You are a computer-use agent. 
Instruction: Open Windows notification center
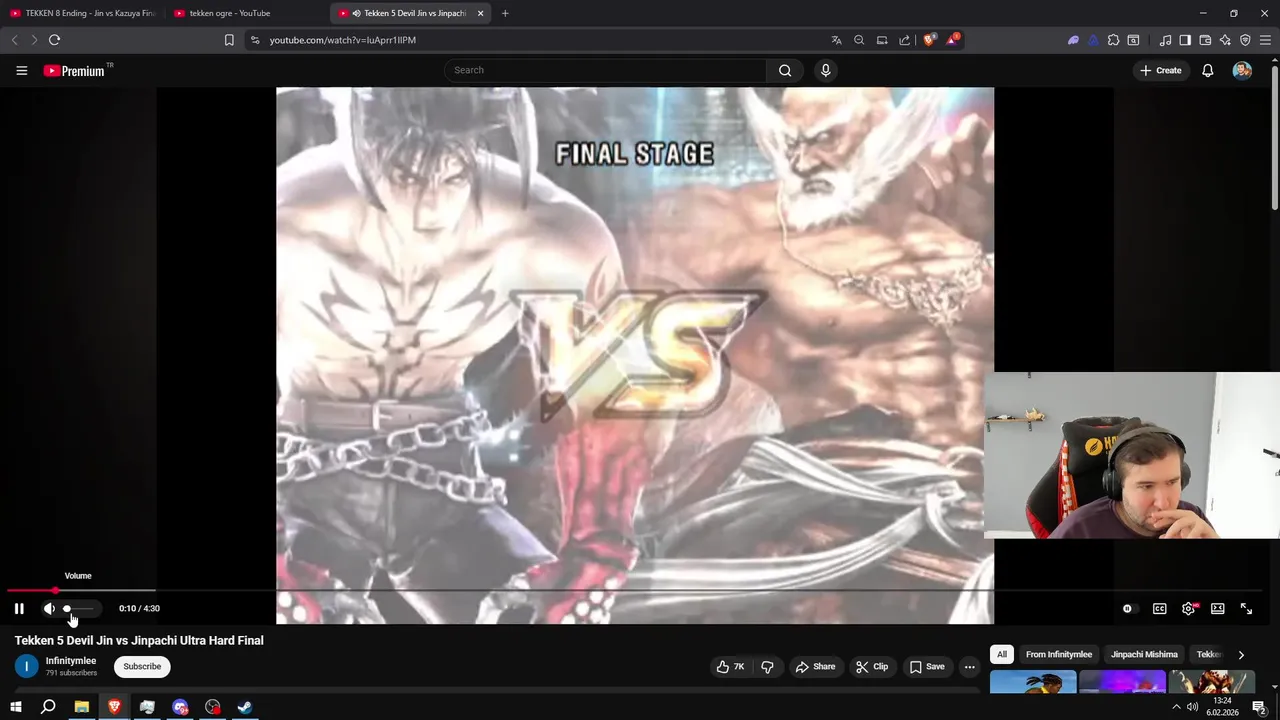coord(1259,707)
